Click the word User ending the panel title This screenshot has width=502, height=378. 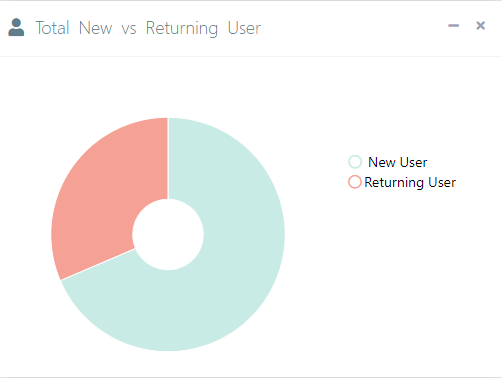coord(244,28)
